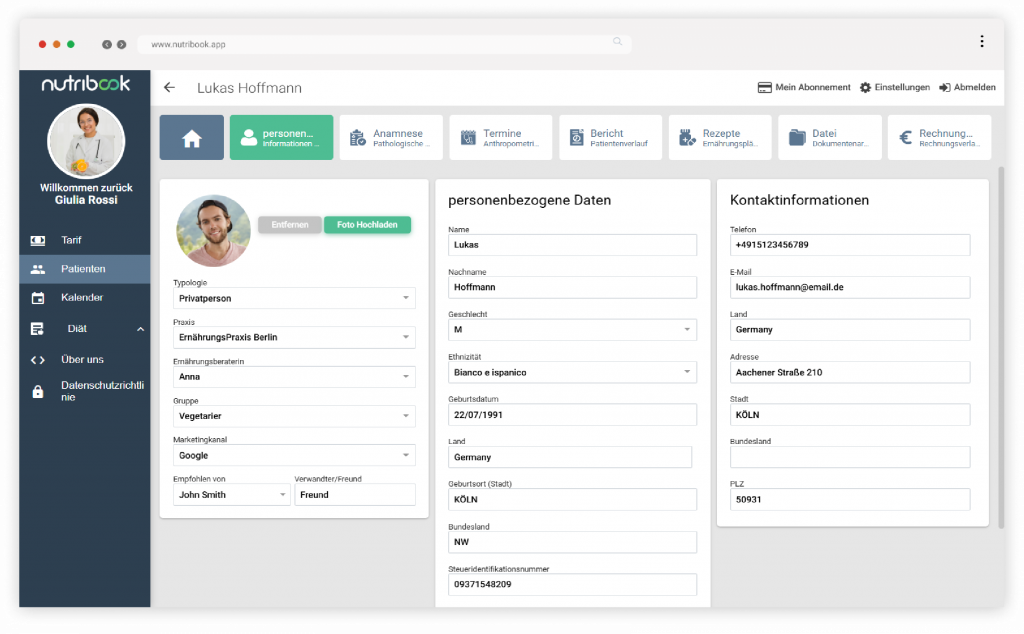Open Einstellungen via gear icon
The height and width of the screenshot is (634, 1024).
coord(865,88)
